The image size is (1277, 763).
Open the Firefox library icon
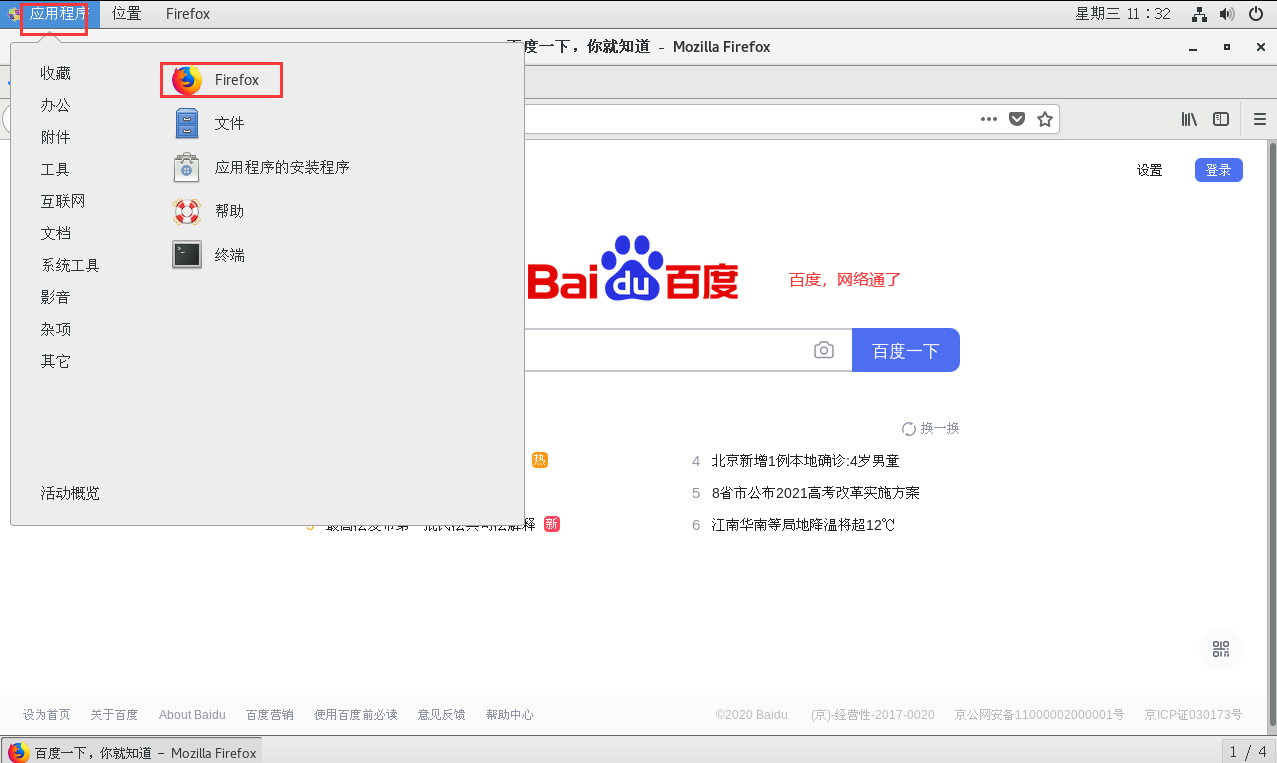coord(1189,119)
